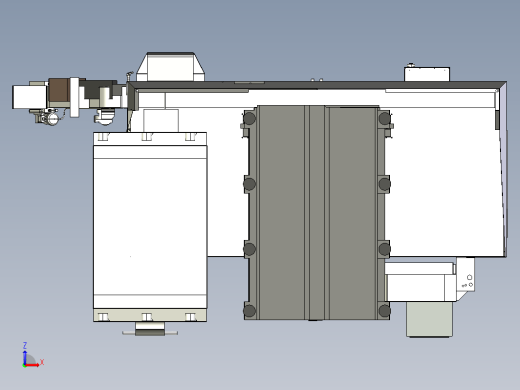Select the large white cabinet body on left
This screenshot has height=390, width=520.
150,227
